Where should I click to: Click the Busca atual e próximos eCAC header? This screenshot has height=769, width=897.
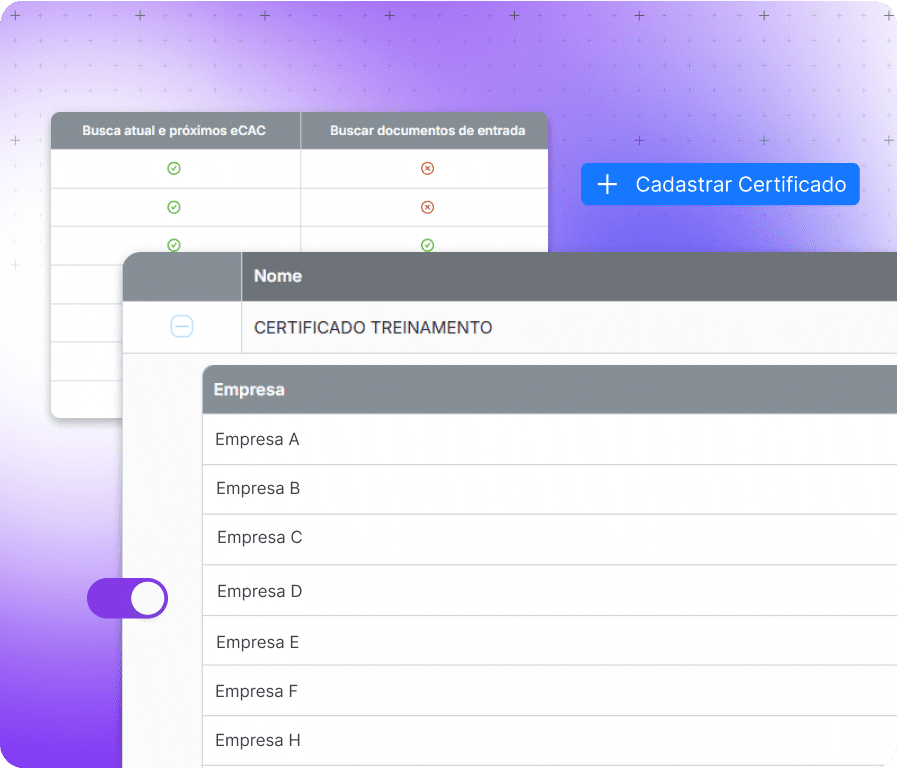(176, 130)
